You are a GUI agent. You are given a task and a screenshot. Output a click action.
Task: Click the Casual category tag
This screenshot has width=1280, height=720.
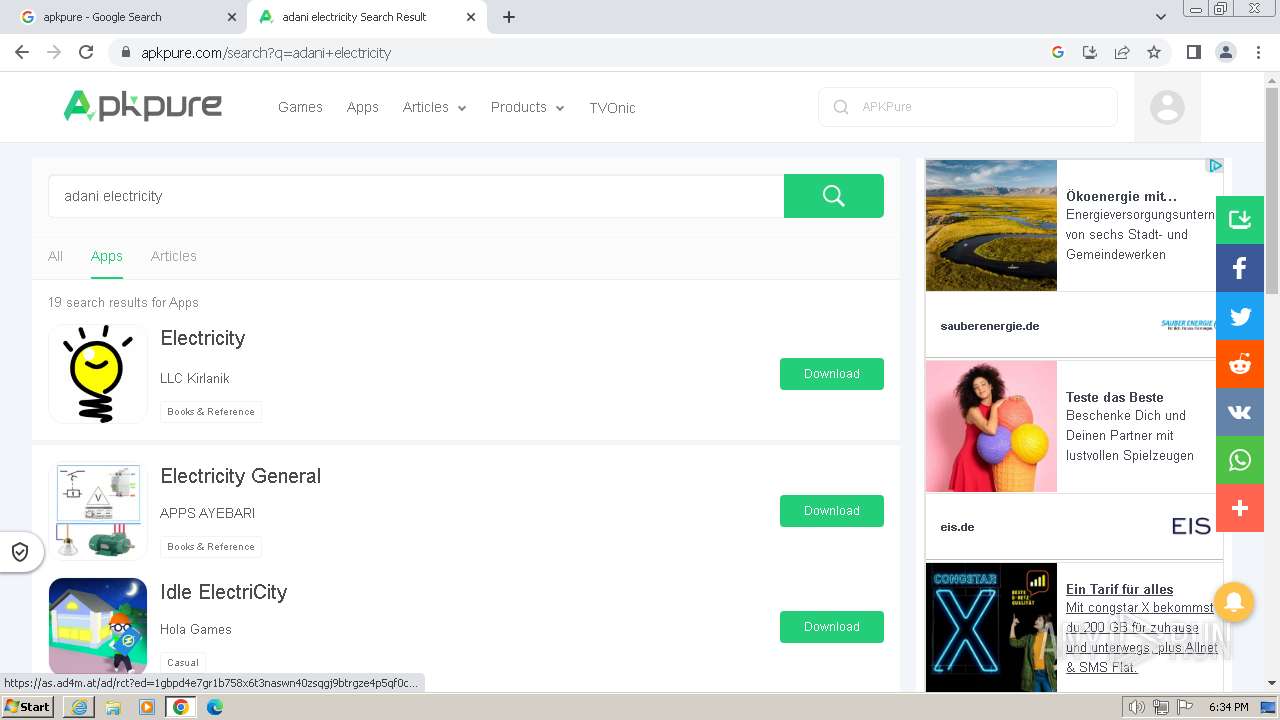[183, 662]
